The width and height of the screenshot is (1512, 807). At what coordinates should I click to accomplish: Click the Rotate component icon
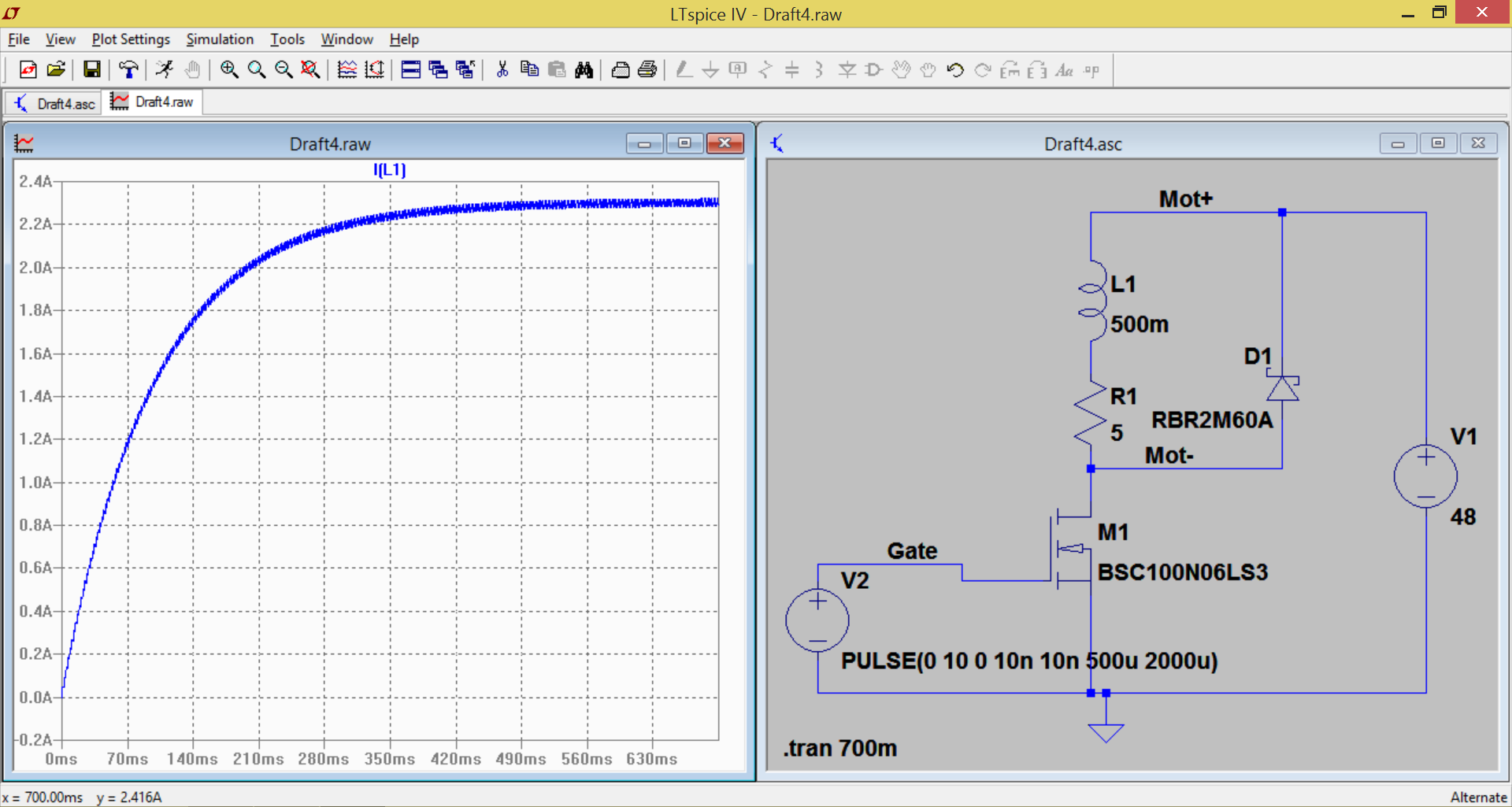tap(1010, 70)
